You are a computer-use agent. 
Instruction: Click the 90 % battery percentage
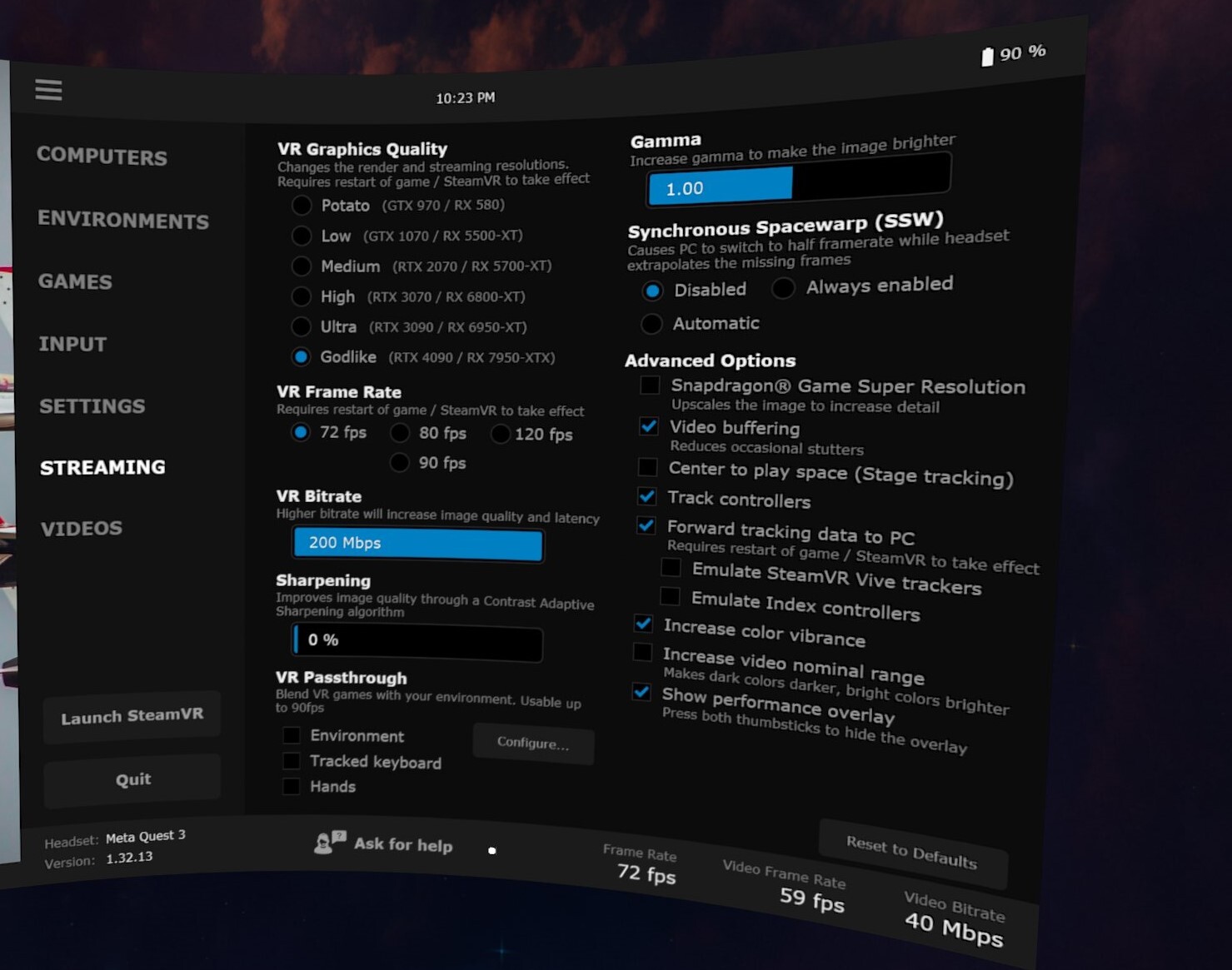[1023, 52]
